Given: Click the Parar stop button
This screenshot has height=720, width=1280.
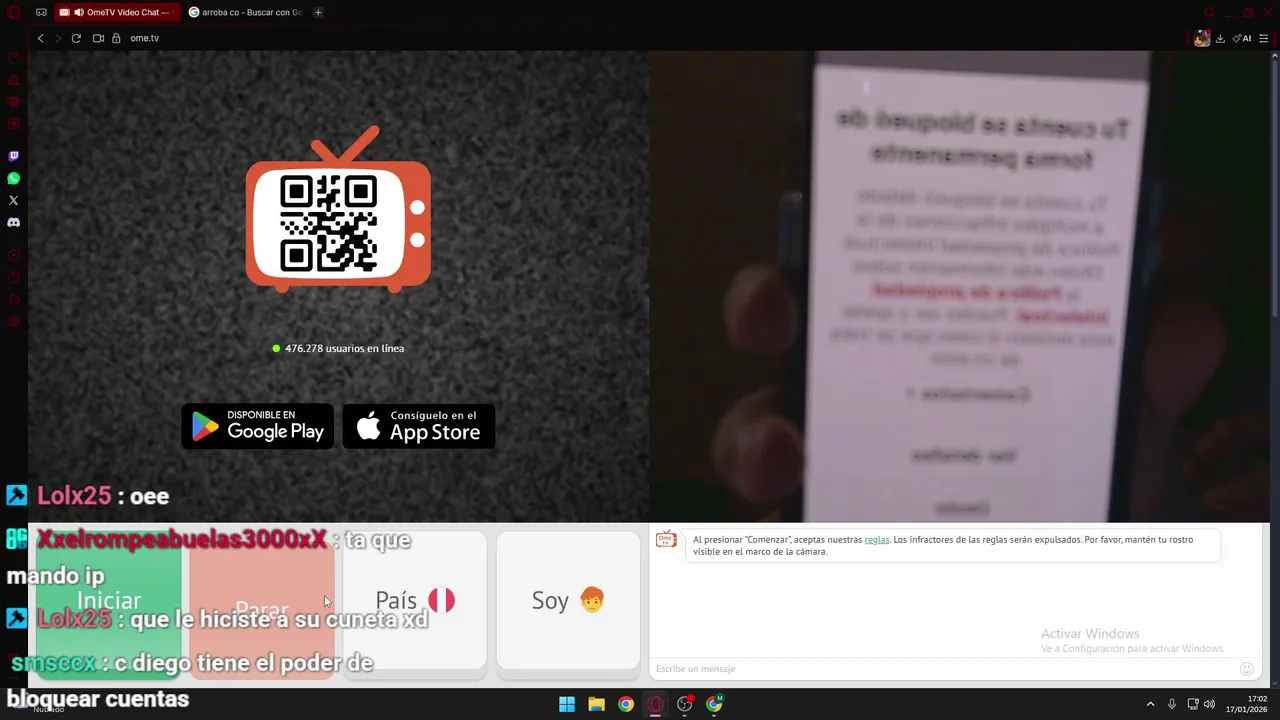Looking at the screenshot, I should 262,605.
